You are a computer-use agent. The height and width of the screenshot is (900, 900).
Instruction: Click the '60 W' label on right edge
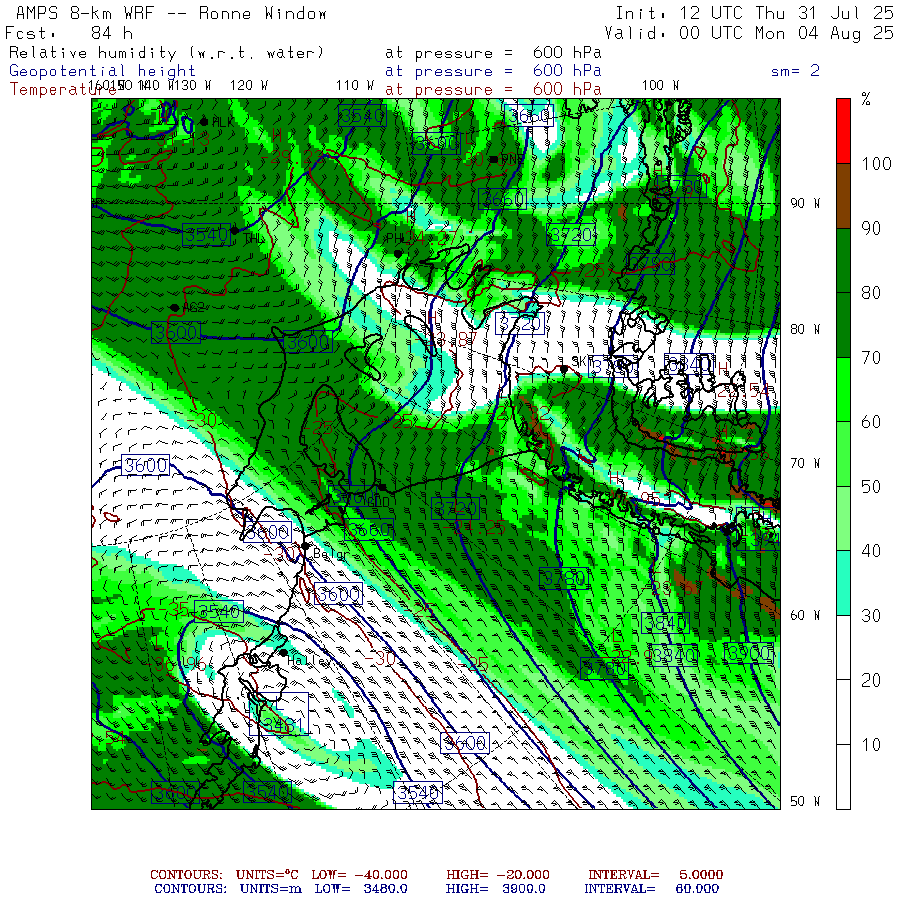(x=805, y=615)
